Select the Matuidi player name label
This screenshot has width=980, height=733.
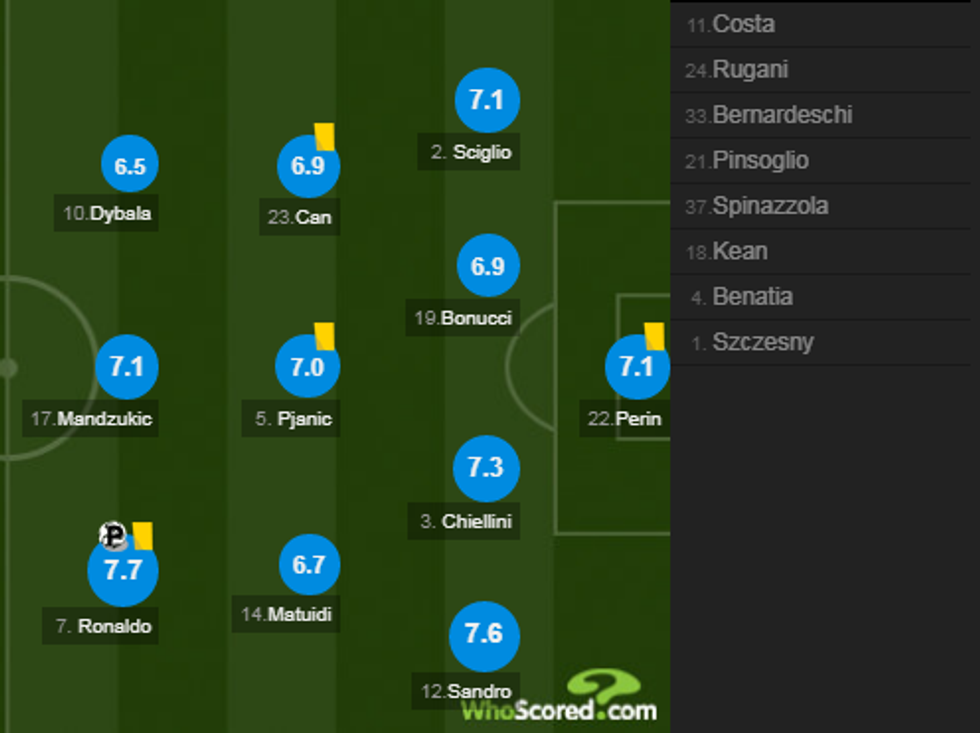pos(288,614)
